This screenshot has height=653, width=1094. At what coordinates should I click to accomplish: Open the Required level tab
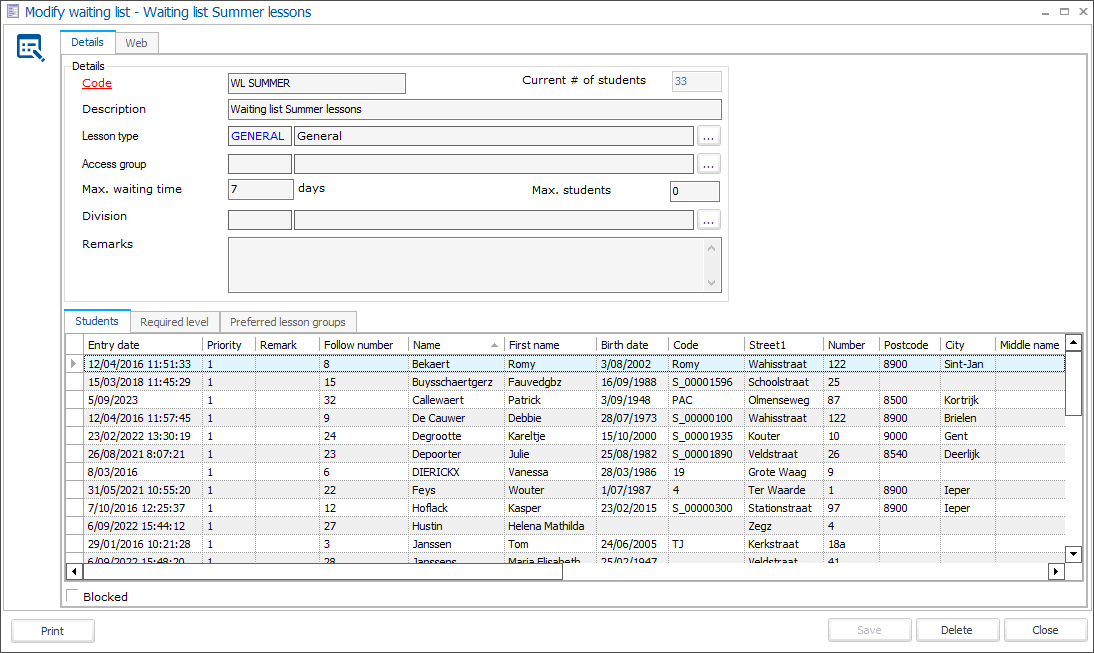tap(174, 322)
